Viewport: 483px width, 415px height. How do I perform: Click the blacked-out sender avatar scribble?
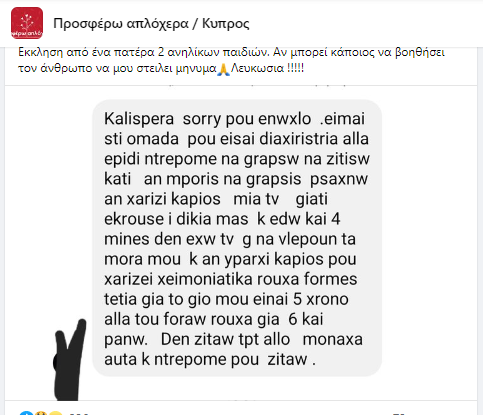click(70, 360)
